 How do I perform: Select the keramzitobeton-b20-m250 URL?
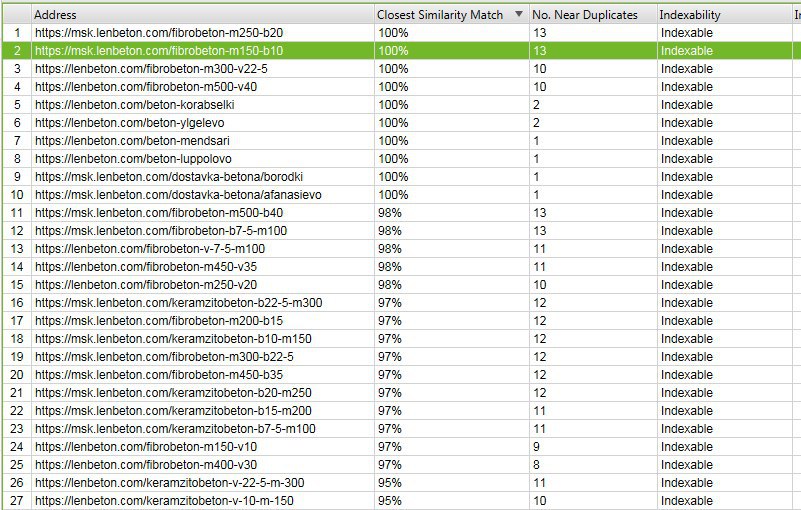(173, 393)
